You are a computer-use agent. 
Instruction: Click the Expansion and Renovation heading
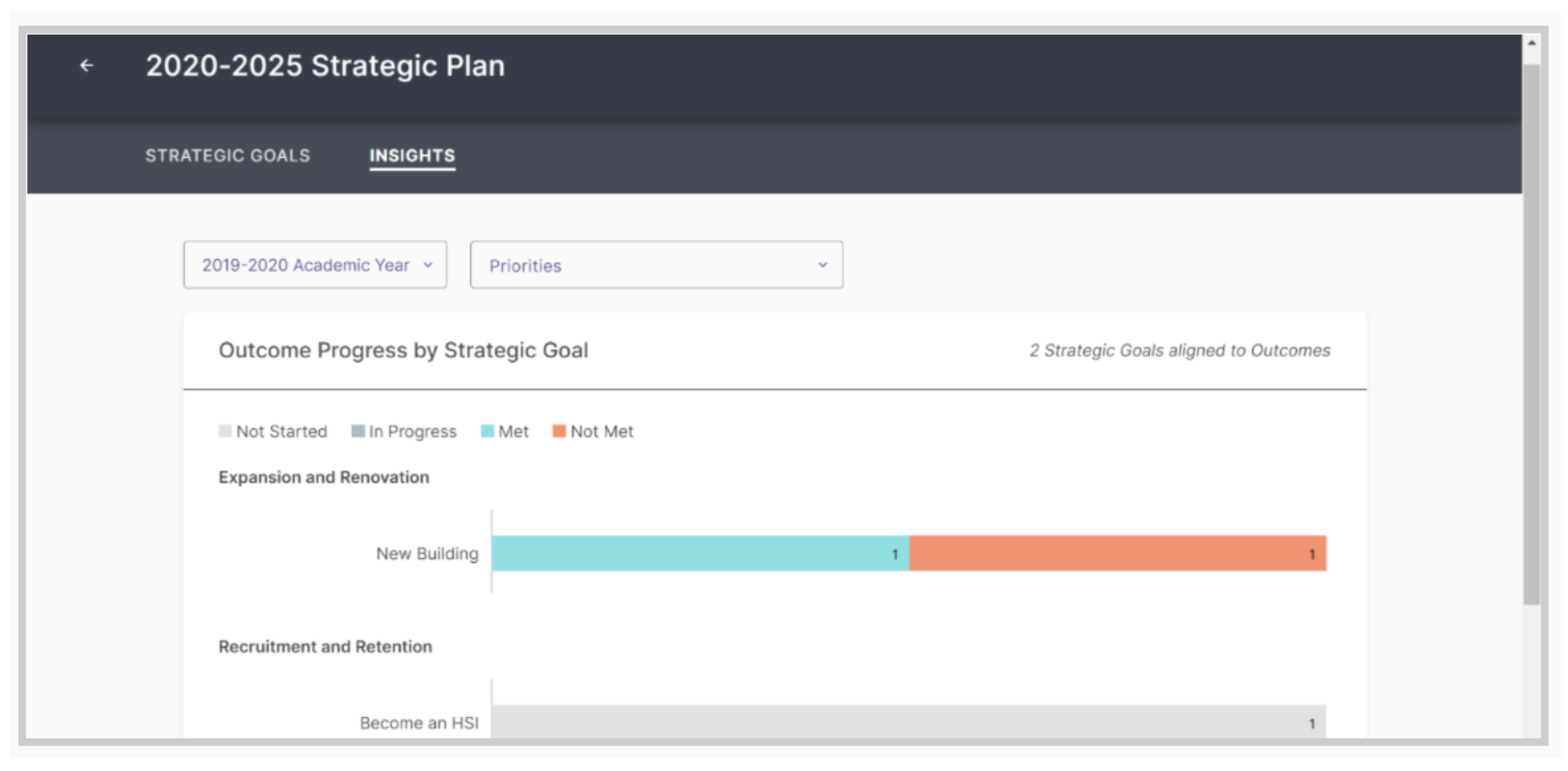(324, 477)
